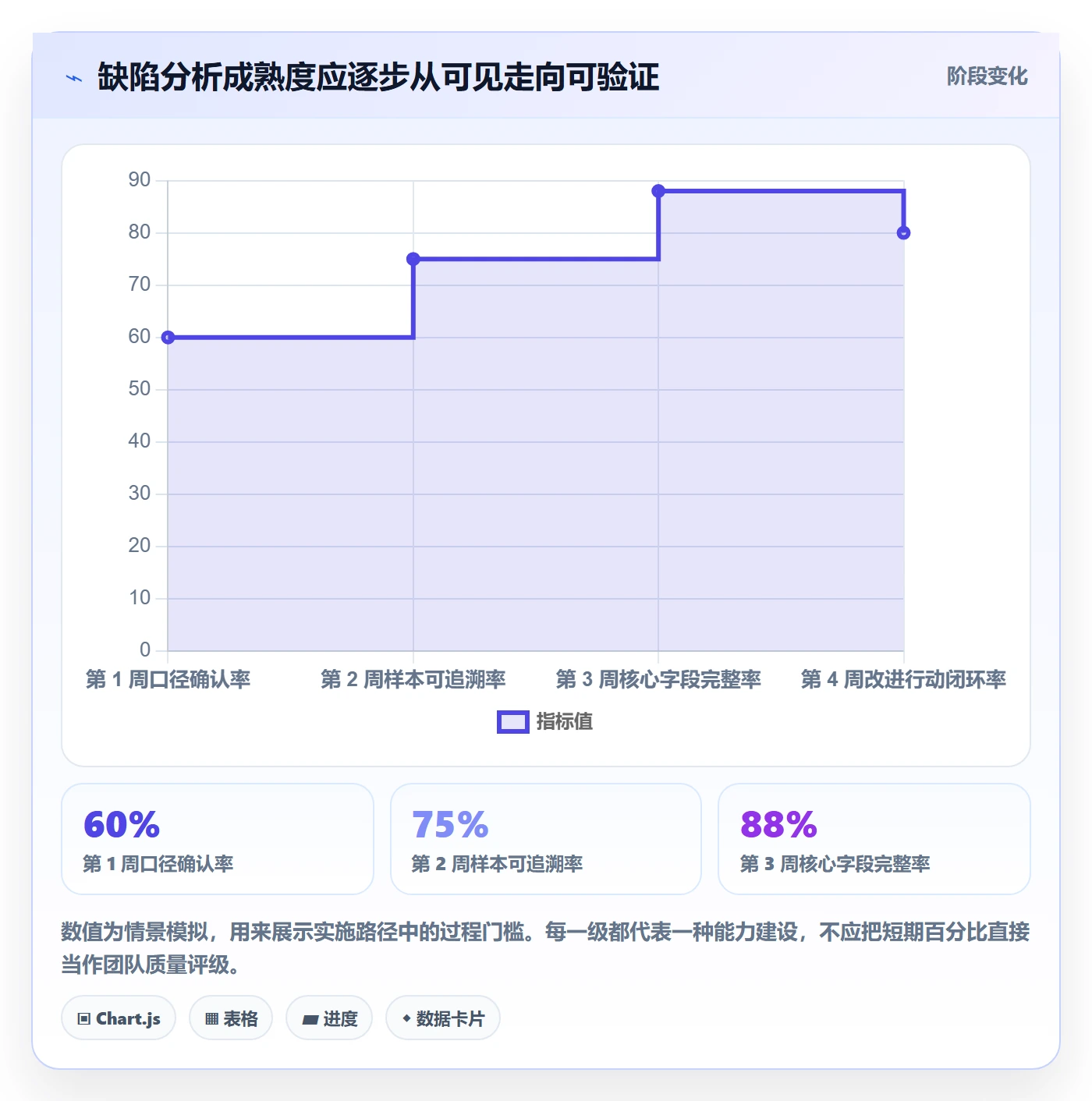Toggle the 指标值 legend color box
Viewport: 1092px width, 1101px height.
point(513,722)
